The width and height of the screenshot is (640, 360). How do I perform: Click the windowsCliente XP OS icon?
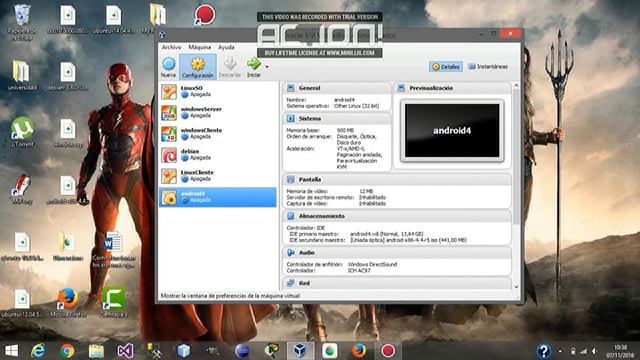click(169, 134)
